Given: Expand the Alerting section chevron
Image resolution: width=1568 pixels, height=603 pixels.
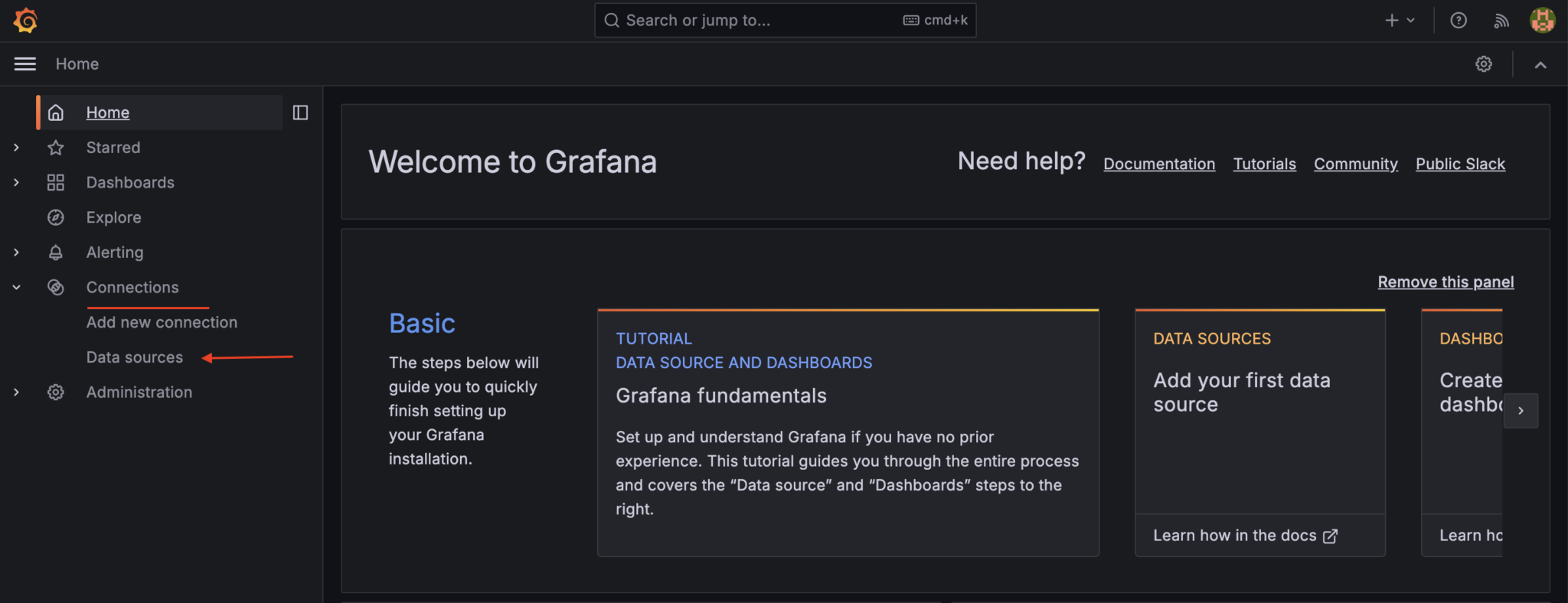Looking at the screenshot, I should click(x=16, y=253).
